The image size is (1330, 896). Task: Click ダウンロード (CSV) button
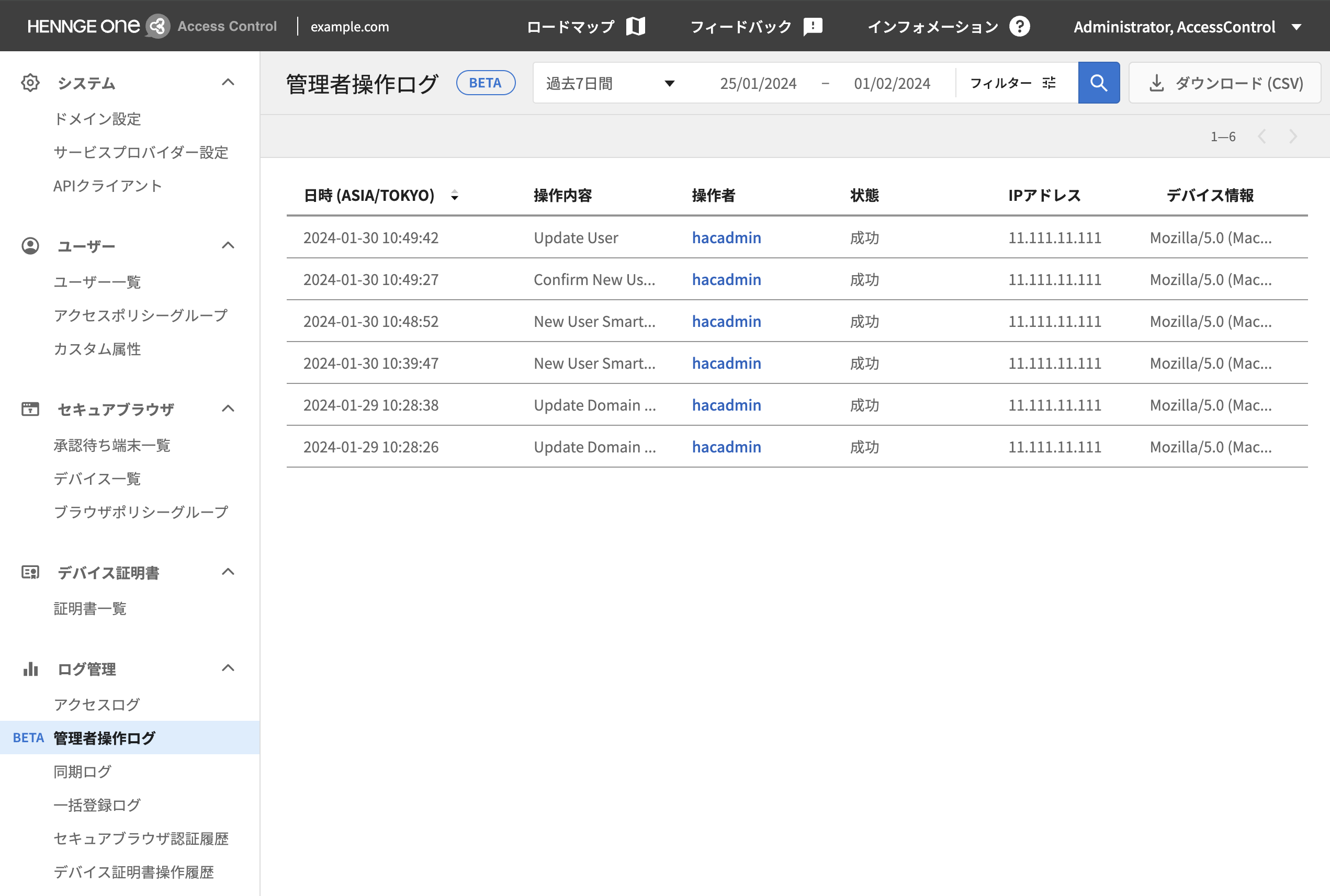[x=1225, y=83]
